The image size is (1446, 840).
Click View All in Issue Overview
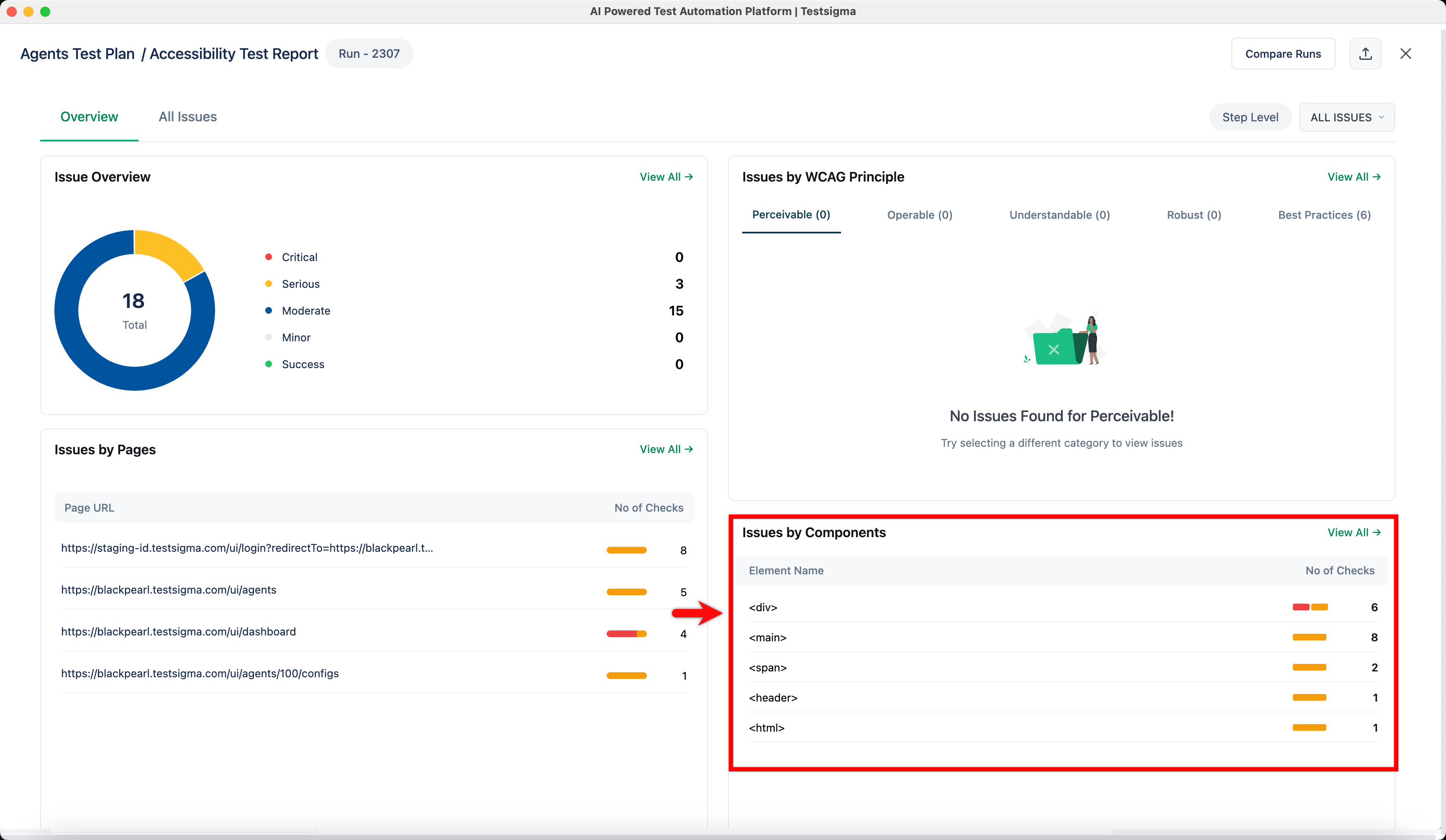[x=666, y=177]
